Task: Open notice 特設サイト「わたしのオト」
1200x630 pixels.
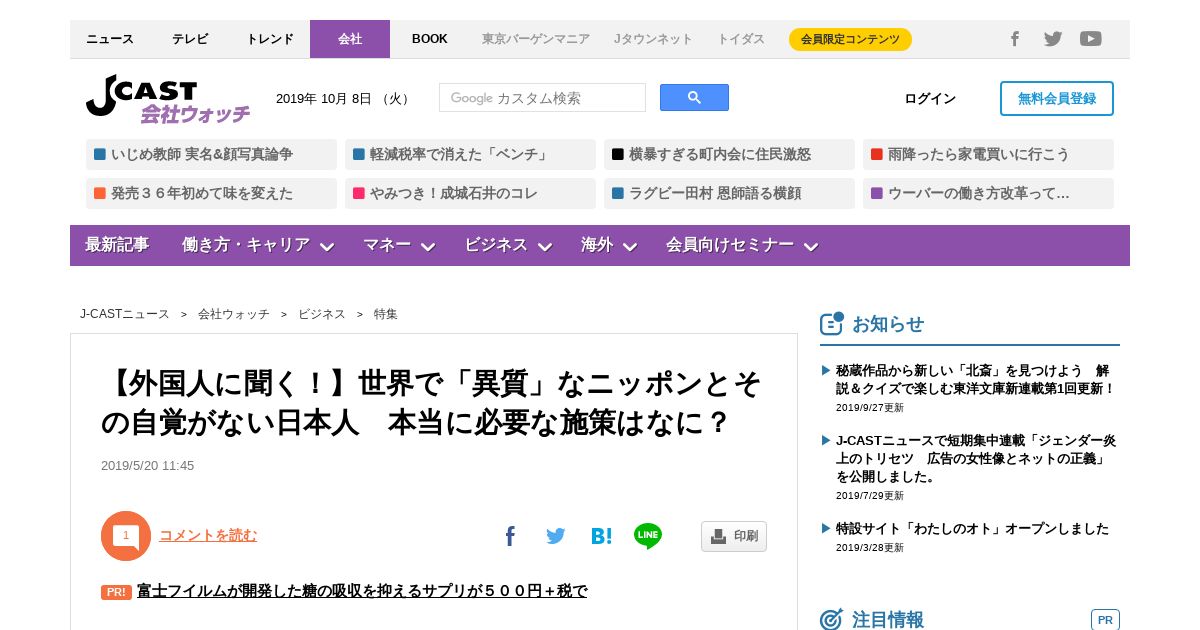Action: pyautogui.click(x=972, y=528)
